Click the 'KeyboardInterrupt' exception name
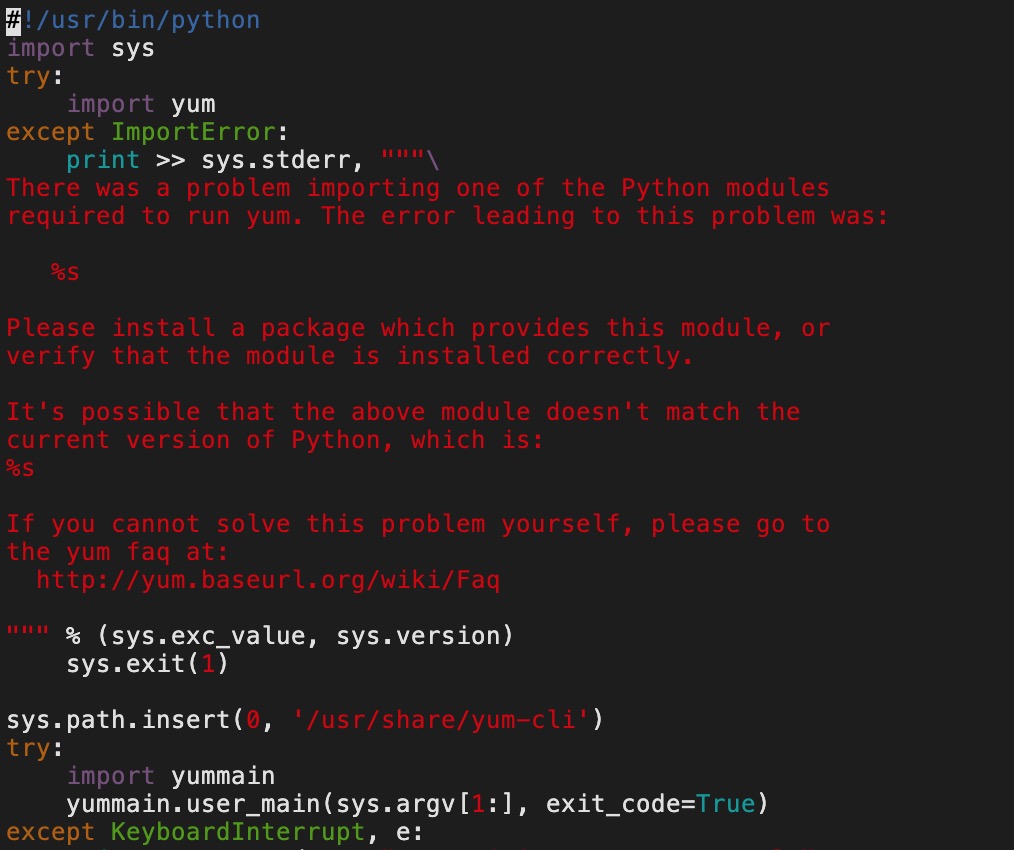The height and width of the screenshot is (850, 1014). click(238, 832)
